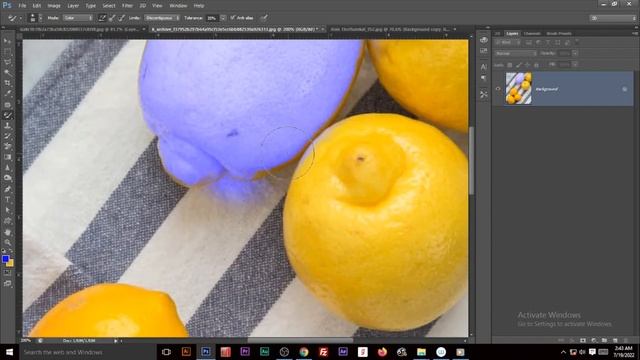Open the layer blend mode dropdown
Viewport: 640px width, 360px height.
click(x=516, y=53)
